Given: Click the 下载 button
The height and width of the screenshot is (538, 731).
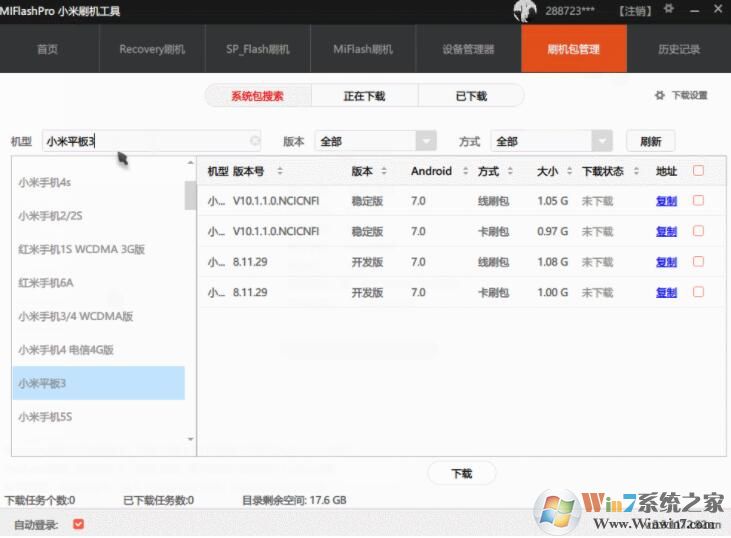Looking at the screenshot, I should tap(462, 474).
